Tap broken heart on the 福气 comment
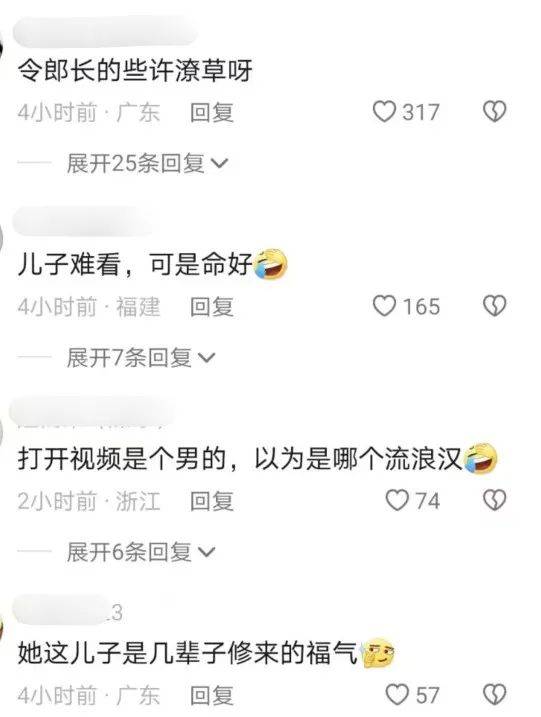The height and width of the screenshot is (717, 541). [x=495, y=695]
